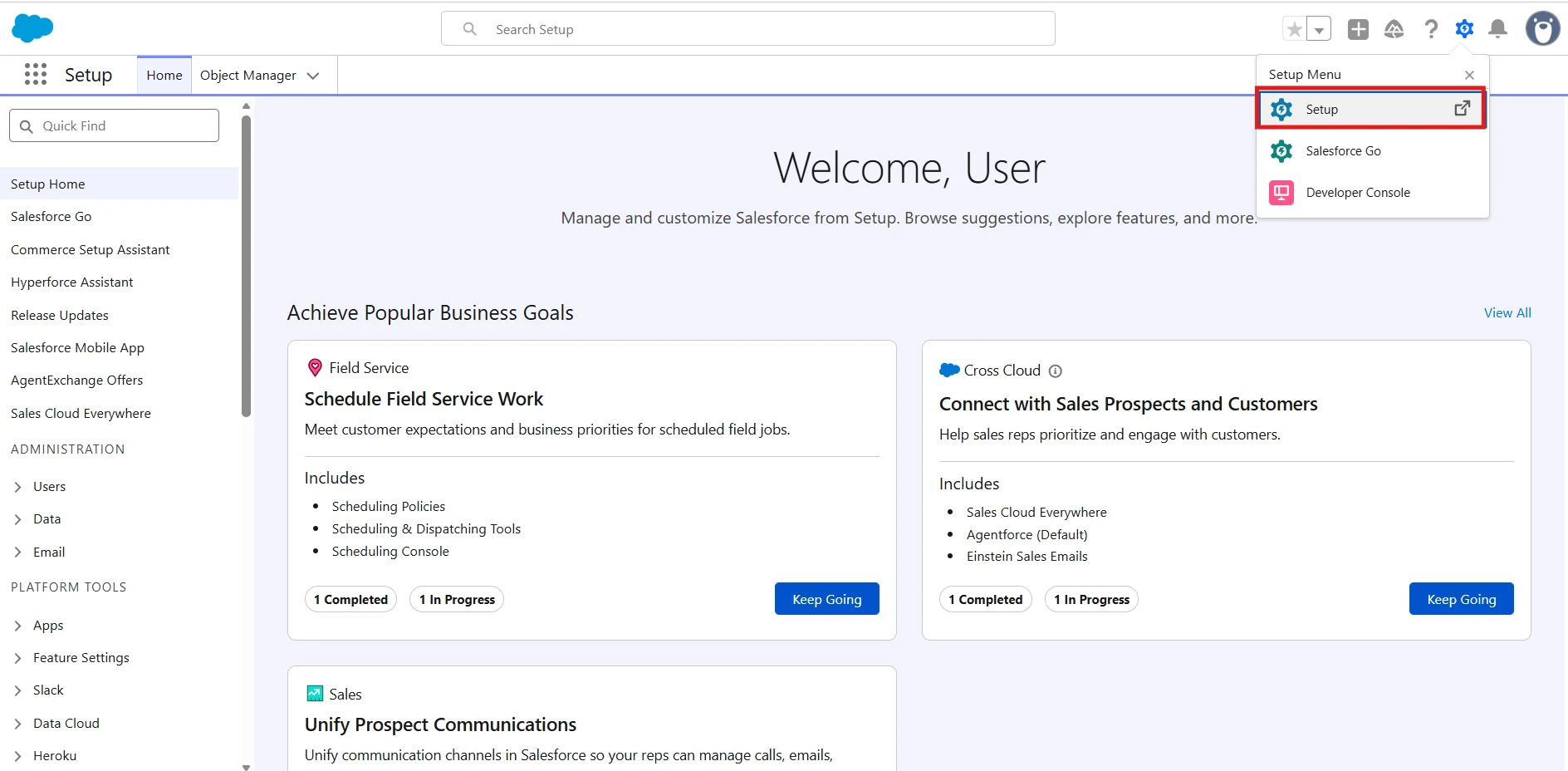The width and height of the screenshot is (1568, 771).
Task: Expand the Email tree node
Action: [x=17, y=552]
